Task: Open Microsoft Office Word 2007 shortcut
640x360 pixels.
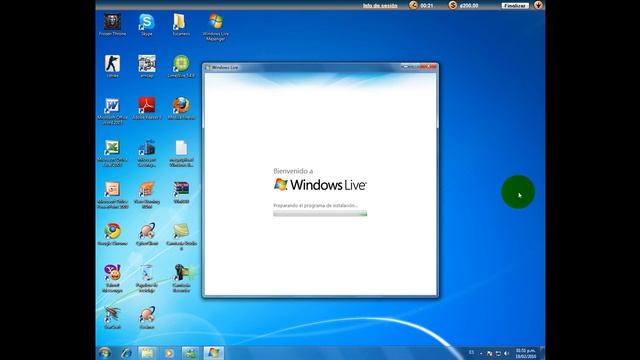Action: [112, 111]
